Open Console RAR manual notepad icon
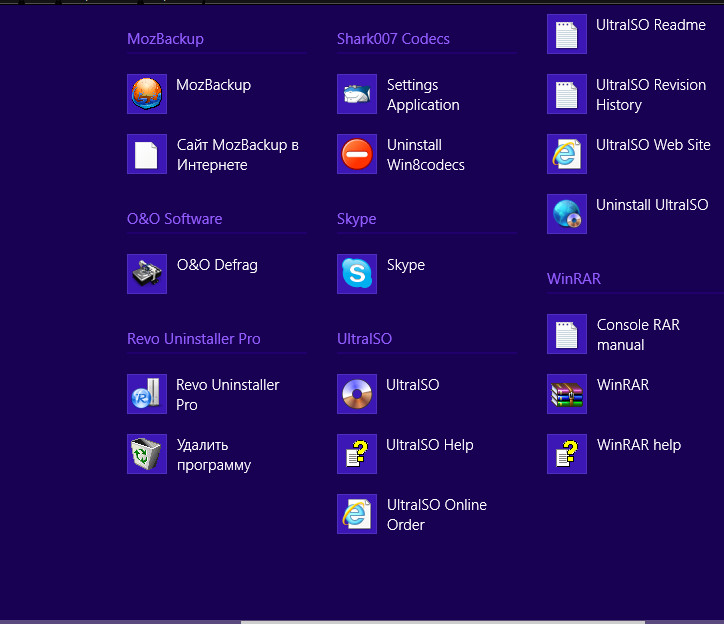The height and width of the screenshot is (624, 724). tap(567, 334)
